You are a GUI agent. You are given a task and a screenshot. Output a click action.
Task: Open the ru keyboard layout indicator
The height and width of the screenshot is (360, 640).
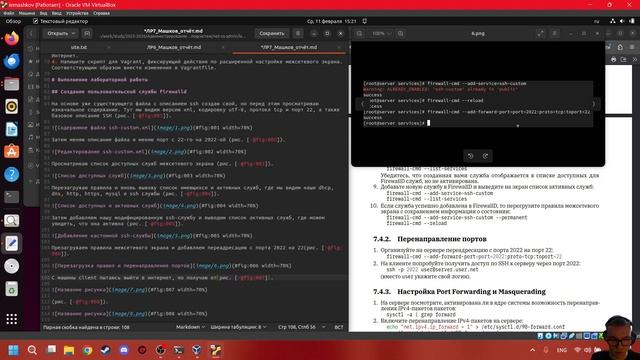click(596, 21)
